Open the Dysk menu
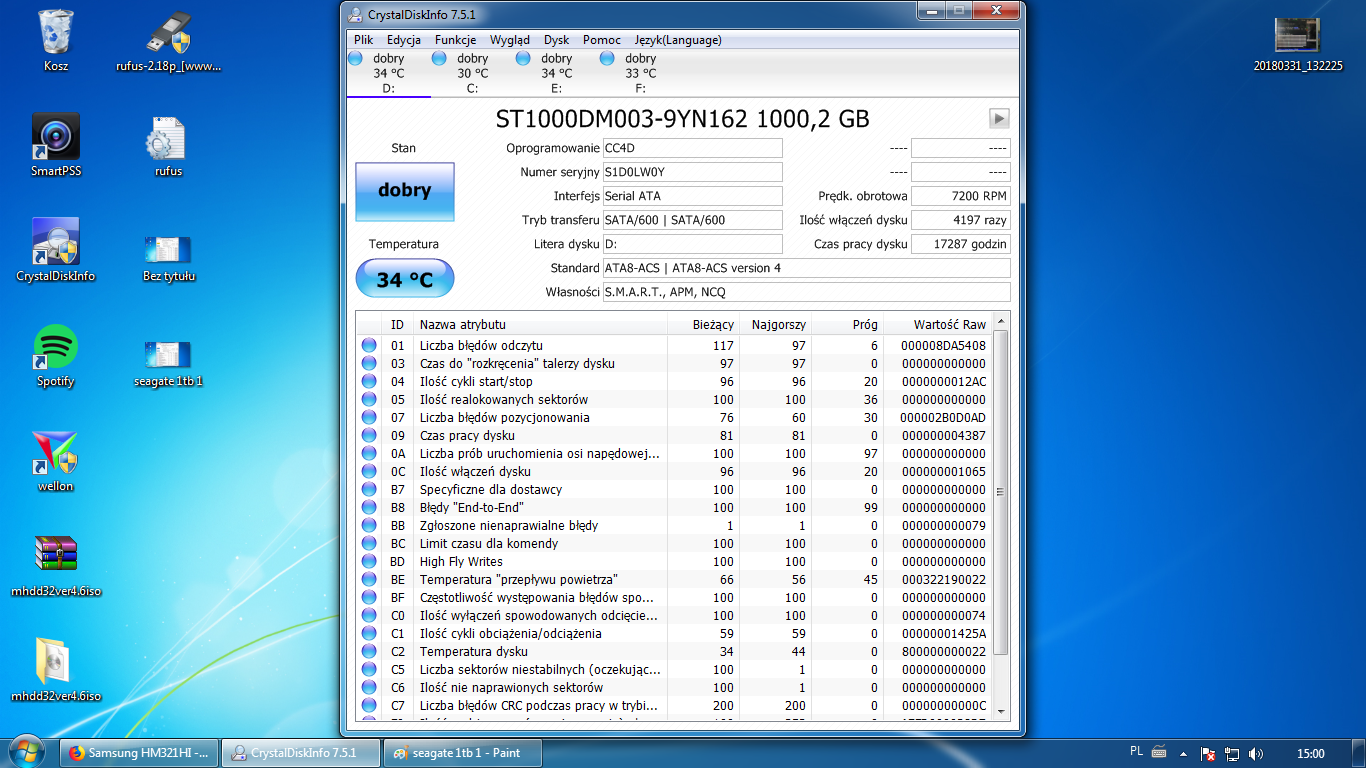1366x768 pixels. pos(557,40)
